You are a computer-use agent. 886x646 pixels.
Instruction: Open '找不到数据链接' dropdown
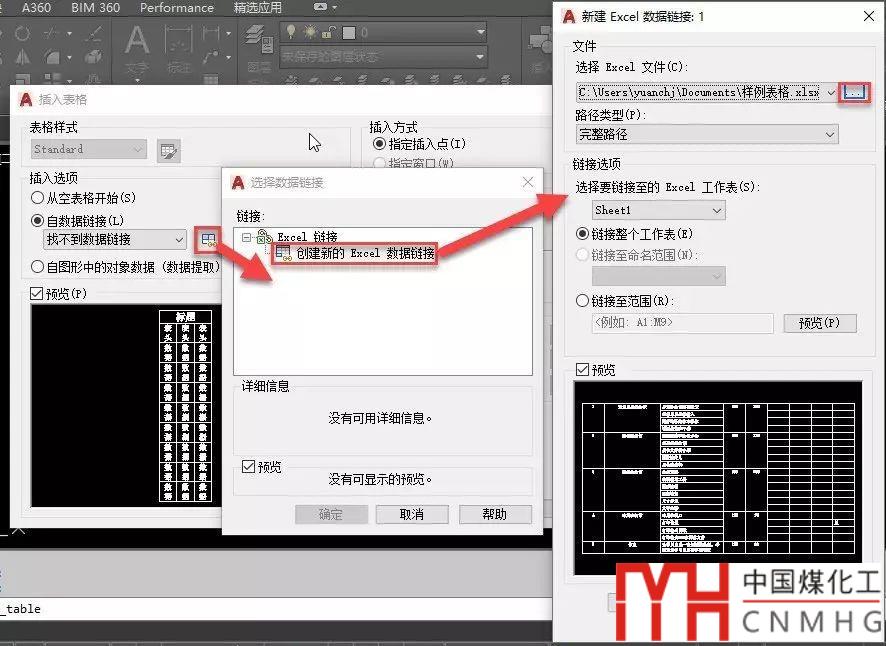(115, 240)
